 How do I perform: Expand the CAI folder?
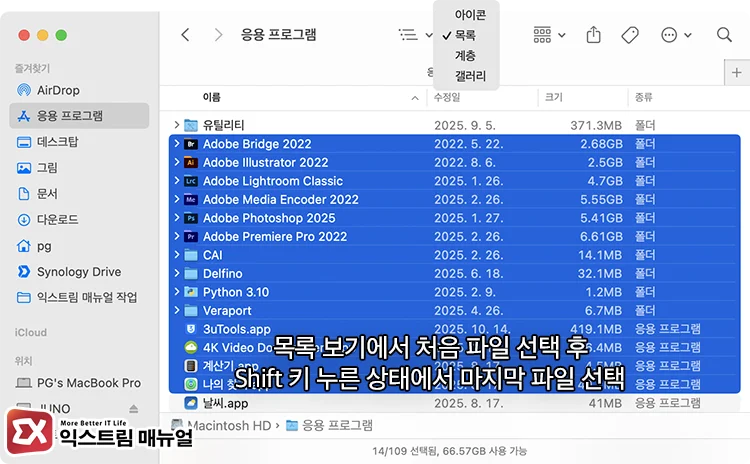click(176, 254)
